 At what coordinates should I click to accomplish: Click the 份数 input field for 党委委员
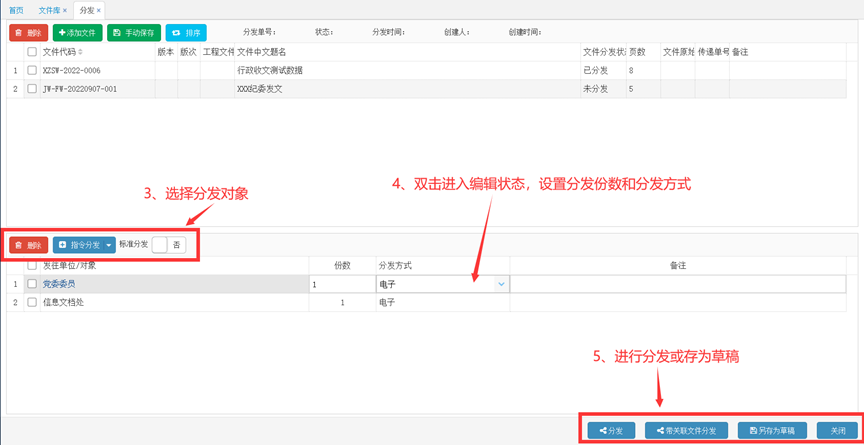[342, 284]
